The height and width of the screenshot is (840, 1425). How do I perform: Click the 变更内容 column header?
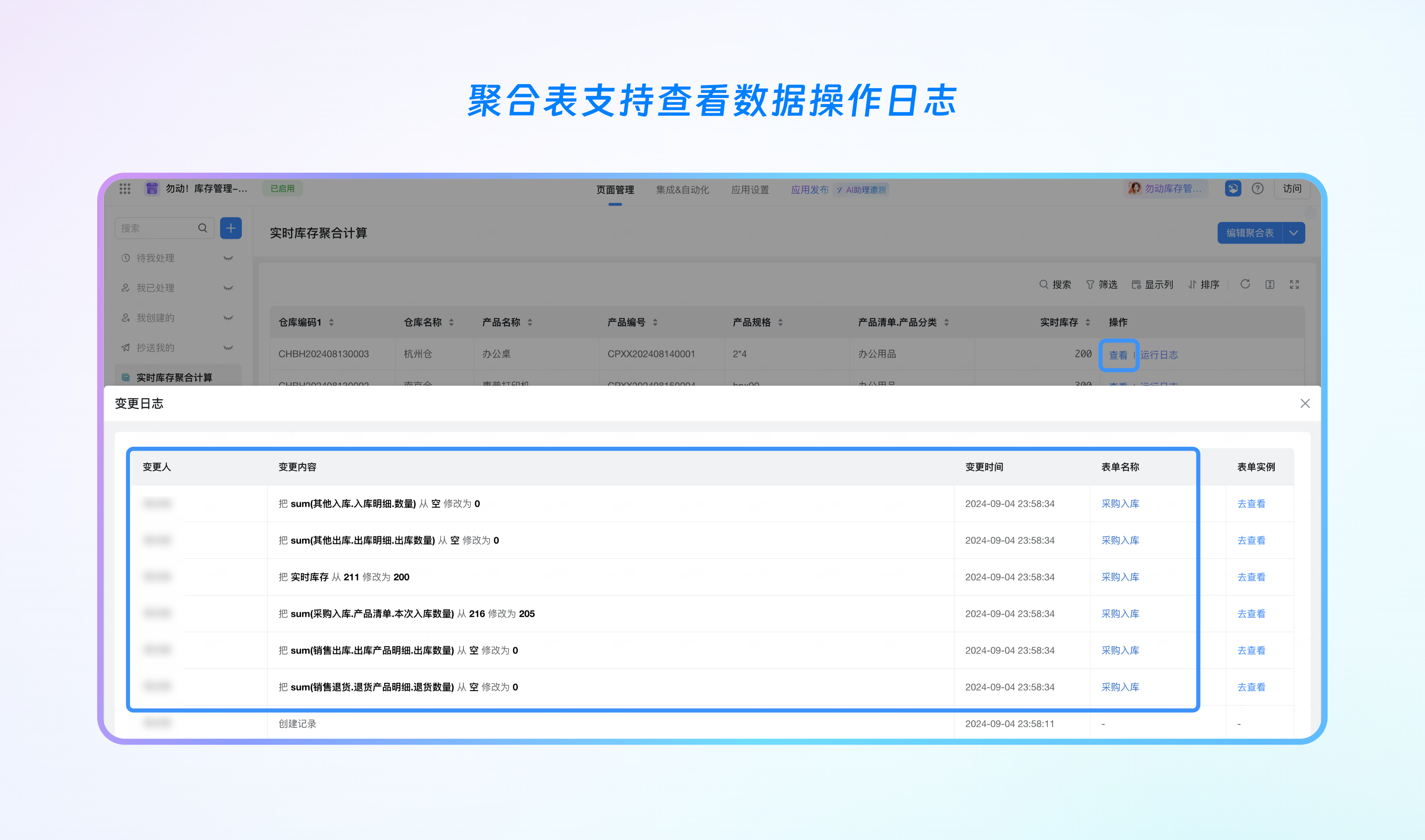click(x=297, y=467)
